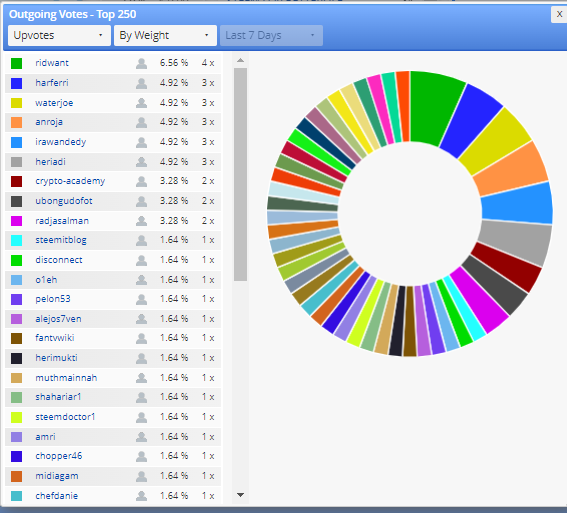Viewport: 567px width, 513px height.
Task: Click the profile icon beside harferri
Action: point(141,83)
